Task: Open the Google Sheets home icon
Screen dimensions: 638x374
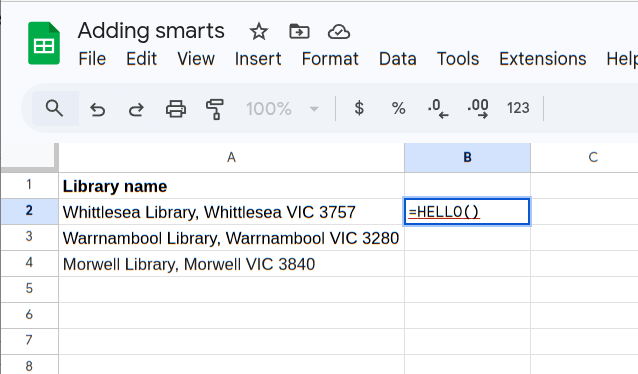Action: (44, 43)
